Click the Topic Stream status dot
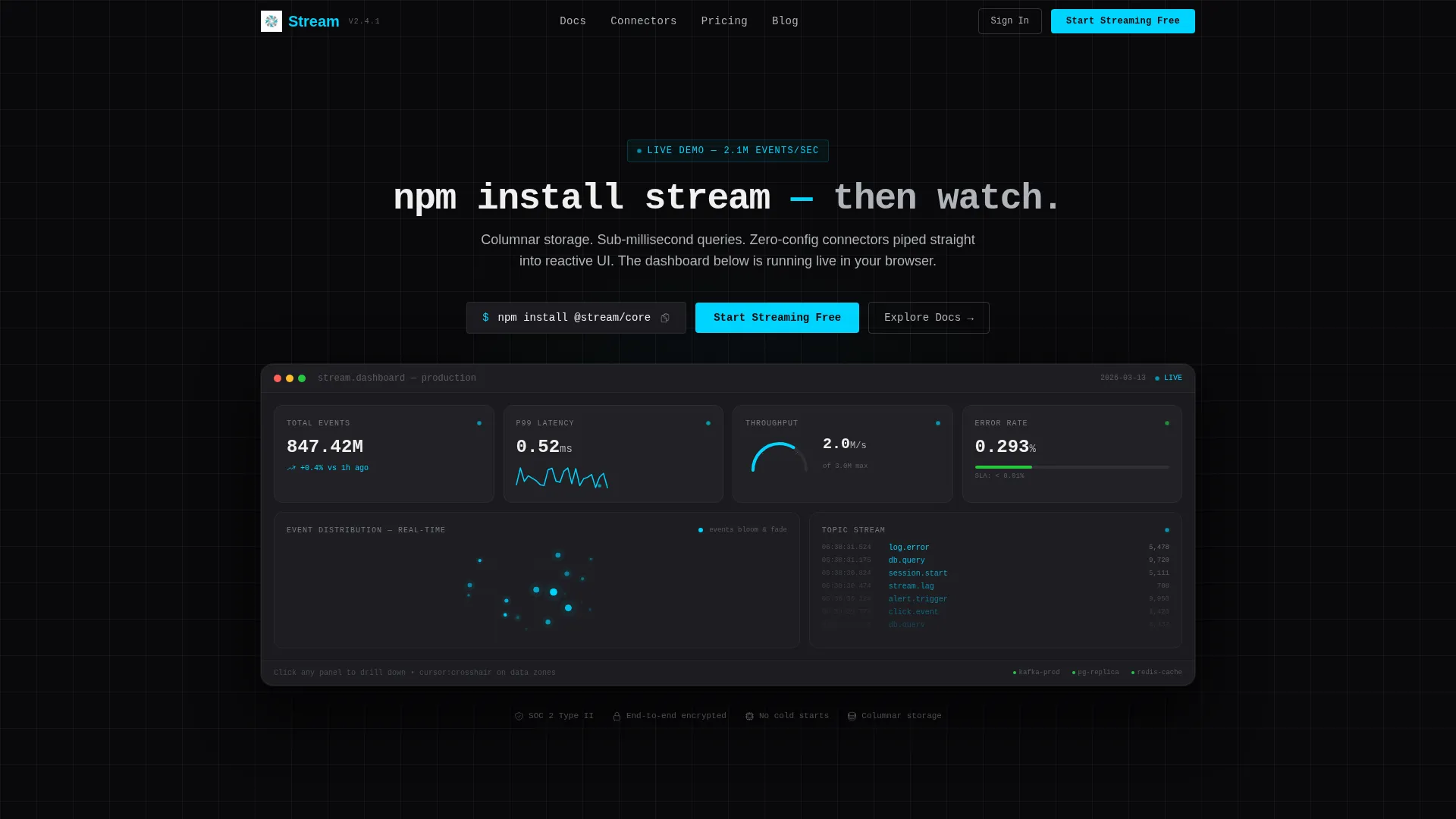 coord(1167,530)
